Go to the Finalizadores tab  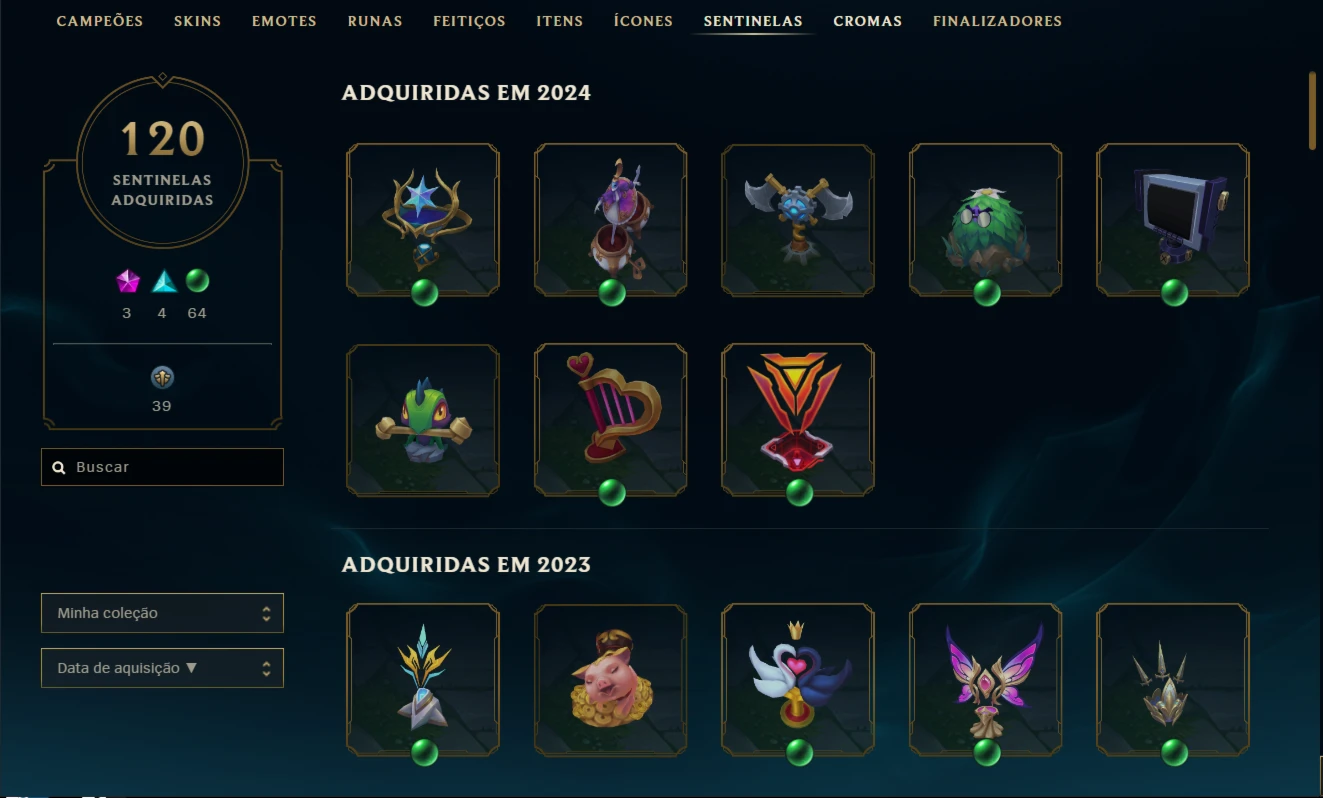[997, 21]
